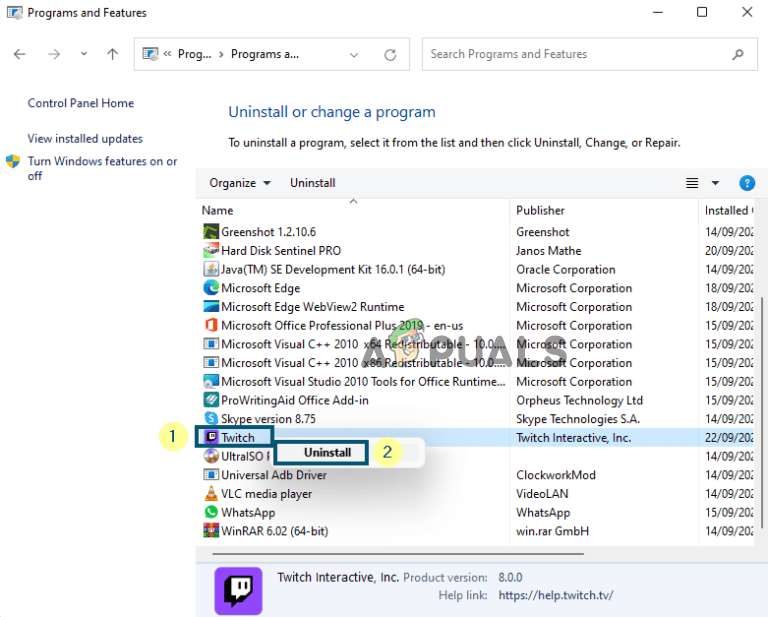Click the Forward navigation arrow
The width and height of the screenshot is (768, 617).
coord(54,54)
